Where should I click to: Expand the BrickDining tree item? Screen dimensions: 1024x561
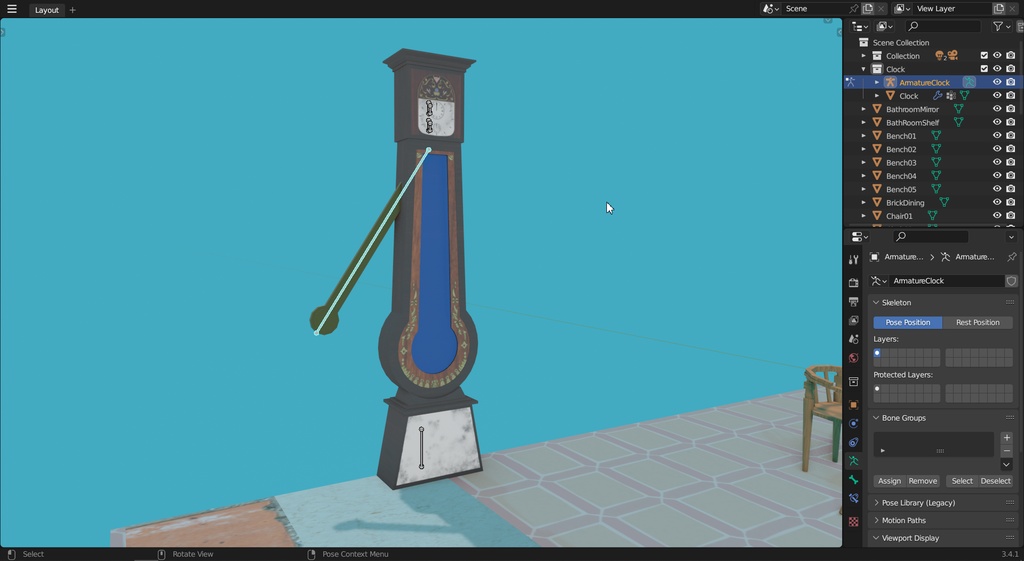[x=863, y=202]
